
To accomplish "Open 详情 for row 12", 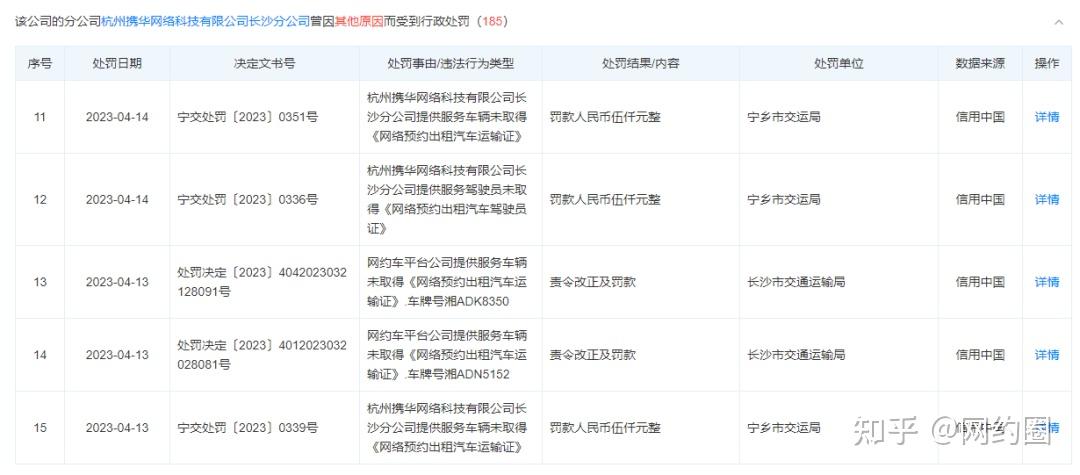I will pyautogui.click(x=1046, y=200).
